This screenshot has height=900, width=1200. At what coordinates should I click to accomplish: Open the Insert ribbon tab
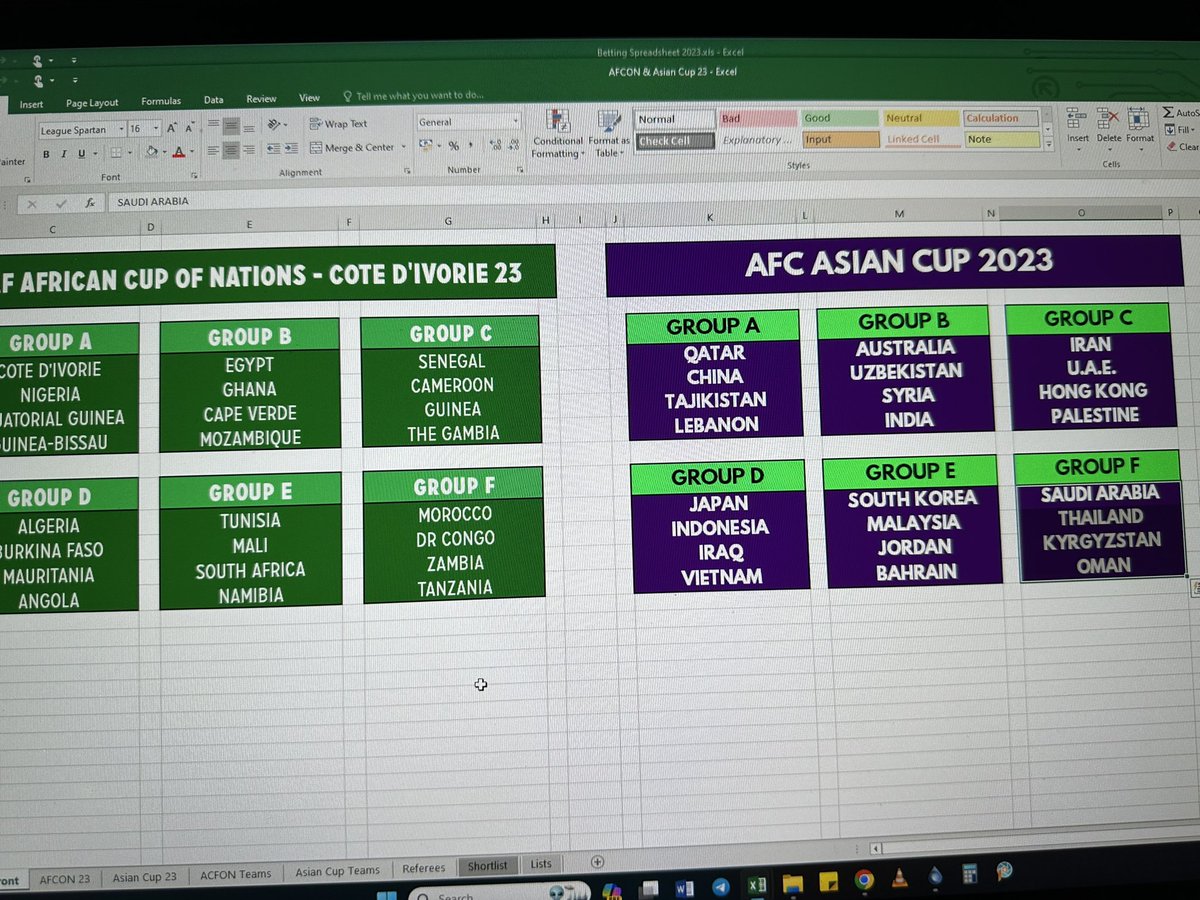(31, 104)
